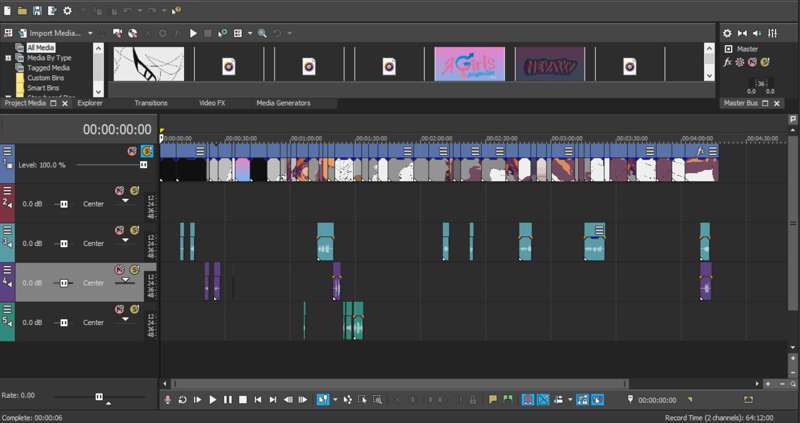Mute audio track 4
Image resolution: width=800 pixels, height=423 pixels.
[x=119, y=269]
